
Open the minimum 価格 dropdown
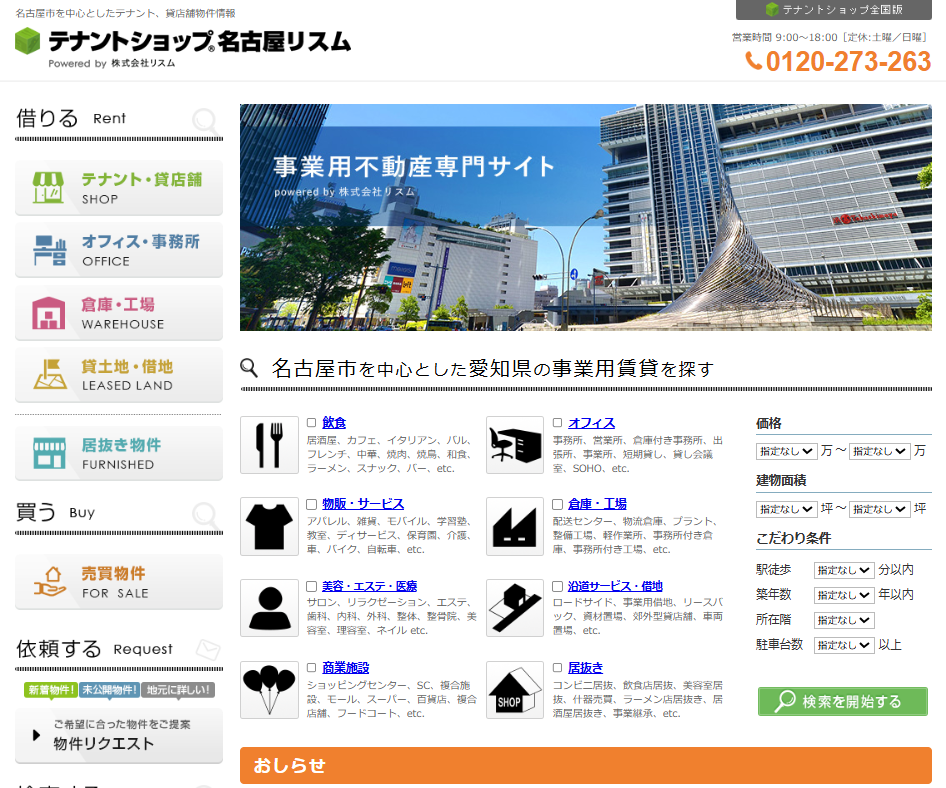pos(787,452)
